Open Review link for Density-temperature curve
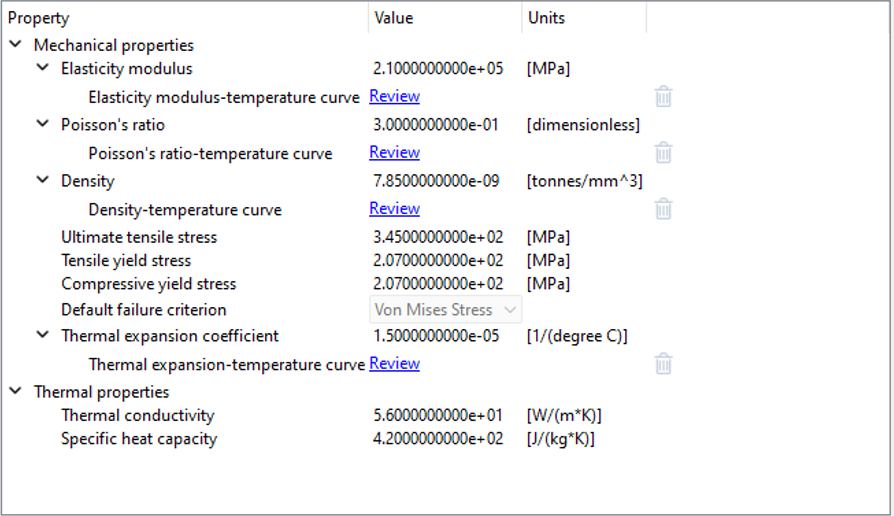 click(x=394, y=209)
